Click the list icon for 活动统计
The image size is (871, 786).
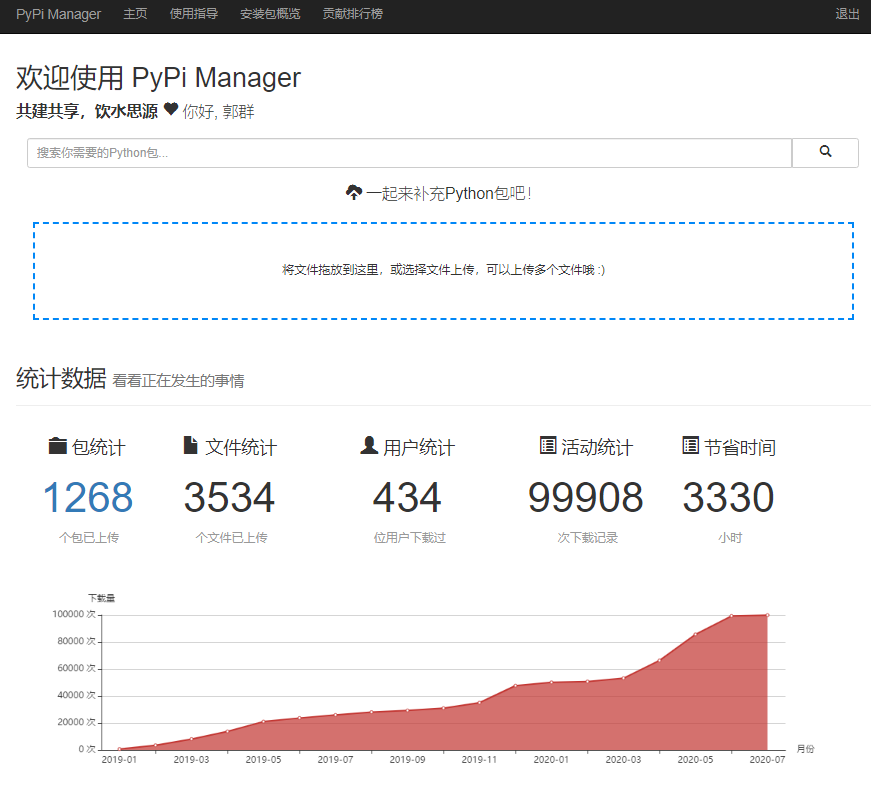(548, 445)
